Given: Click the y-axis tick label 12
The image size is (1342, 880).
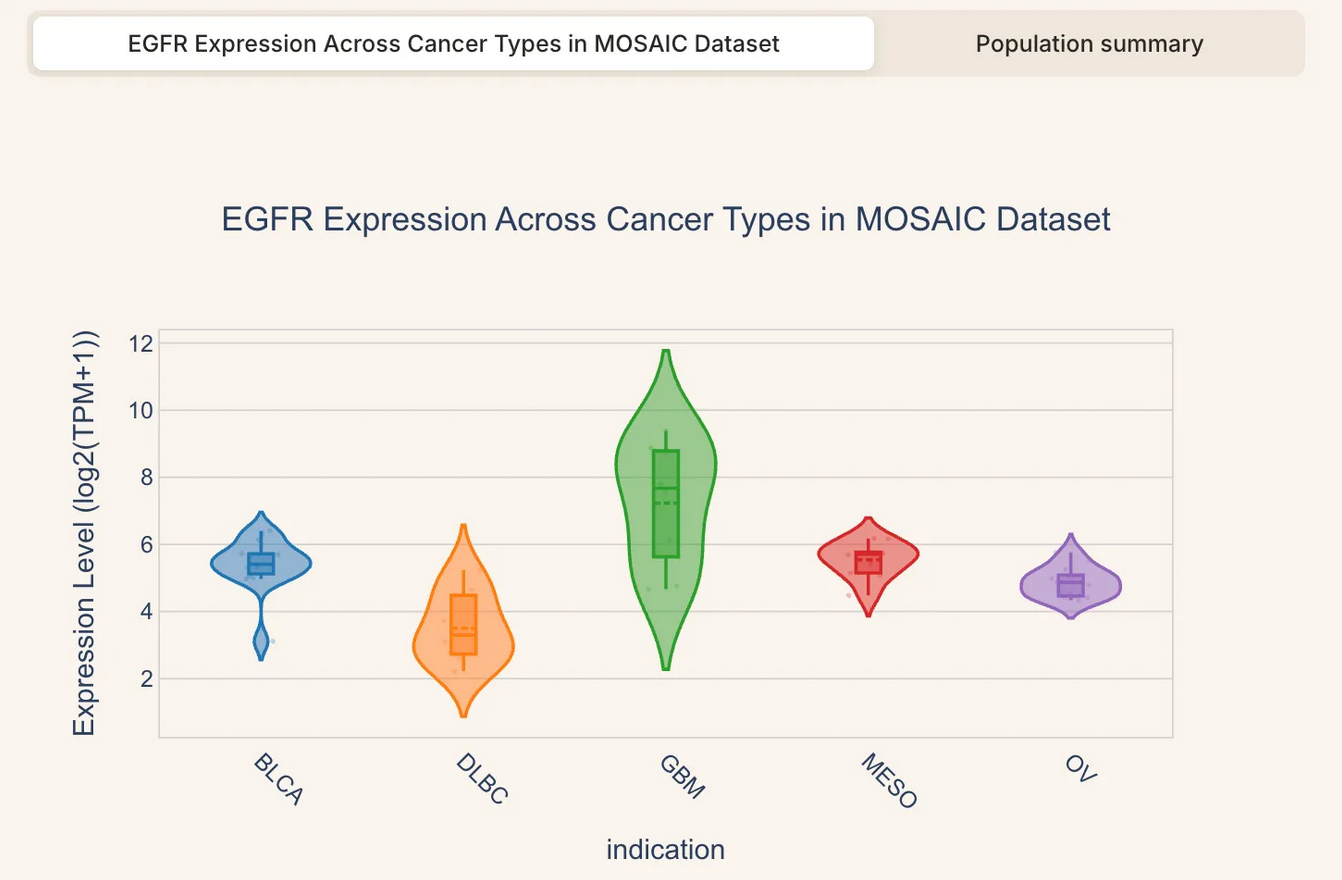Looking at the screenshot, I should coord(139,343).
